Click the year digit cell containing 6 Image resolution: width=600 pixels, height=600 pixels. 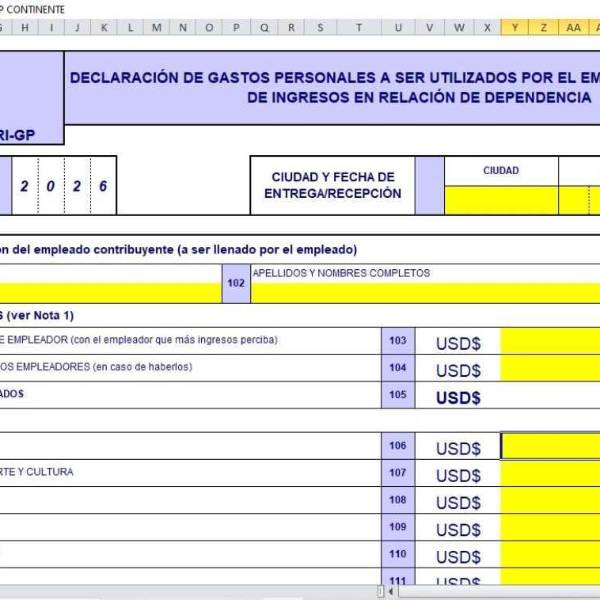(103, 186)
